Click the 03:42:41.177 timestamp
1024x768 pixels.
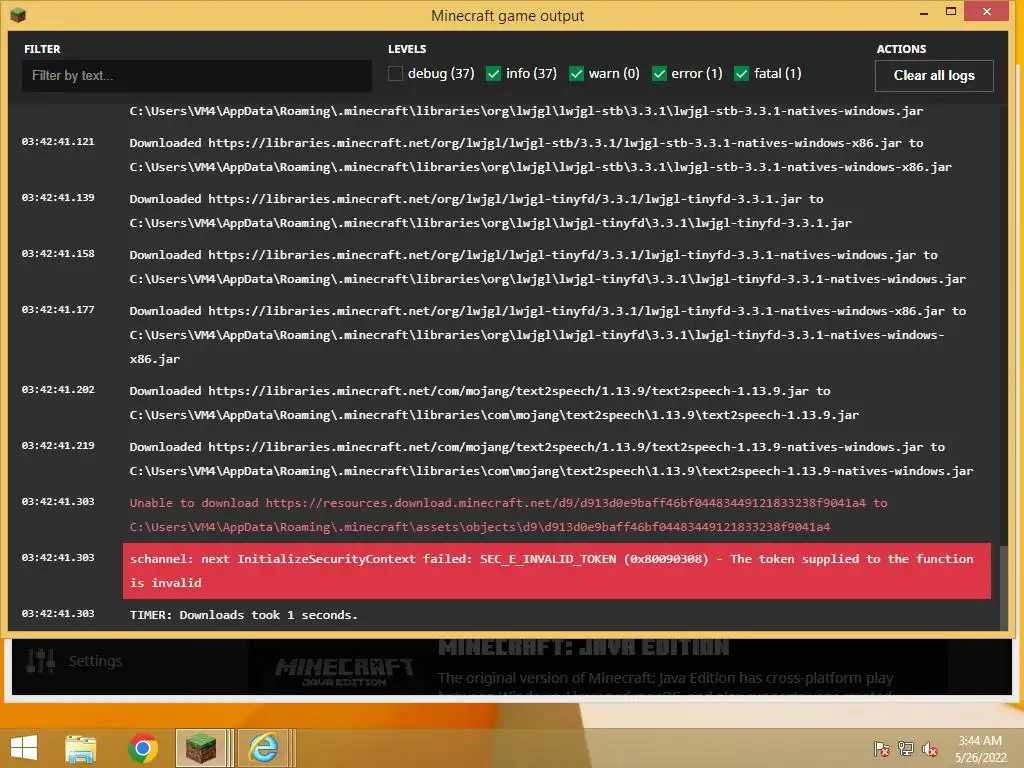point(58,310)
